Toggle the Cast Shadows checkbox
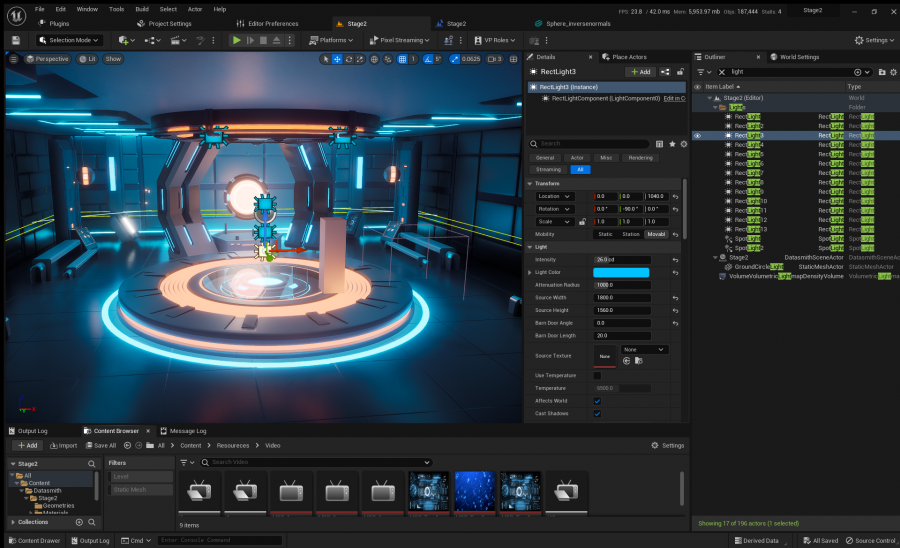Viewport: 900px width, 548px height. tap(598, 414)
